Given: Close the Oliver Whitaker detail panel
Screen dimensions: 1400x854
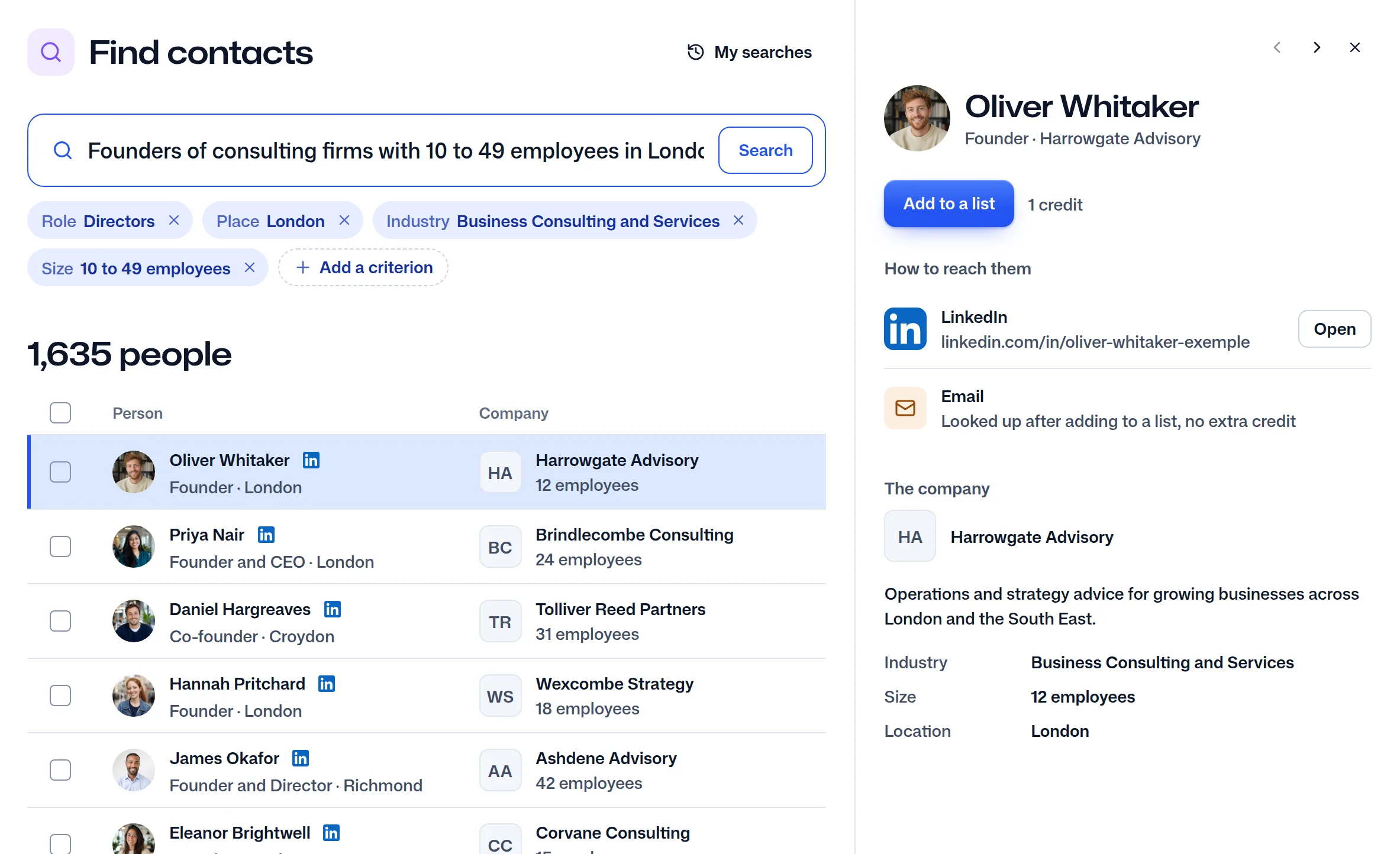Looking at the screenshot, I should tap(1355, 47).
